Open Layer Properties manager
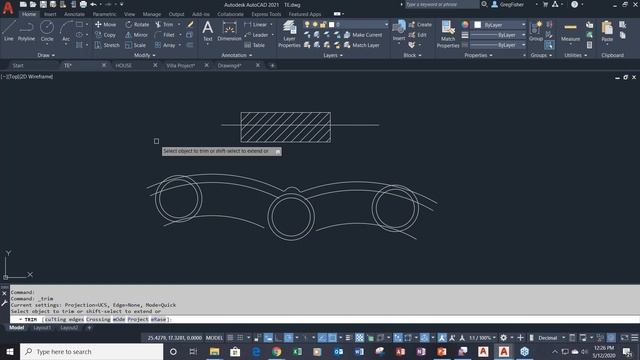 289,34
